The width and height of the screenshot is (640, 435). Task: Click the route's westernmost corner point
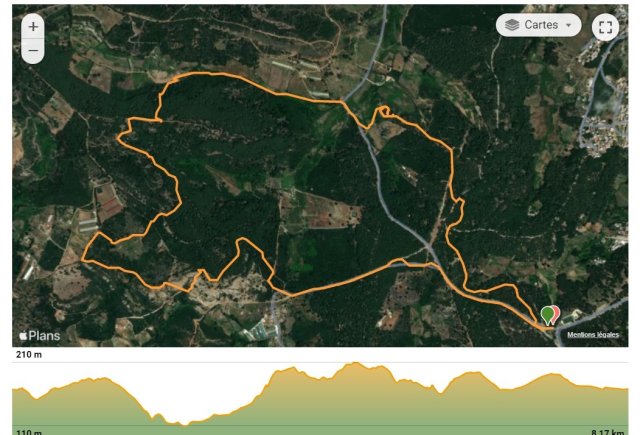pos(83,260)
